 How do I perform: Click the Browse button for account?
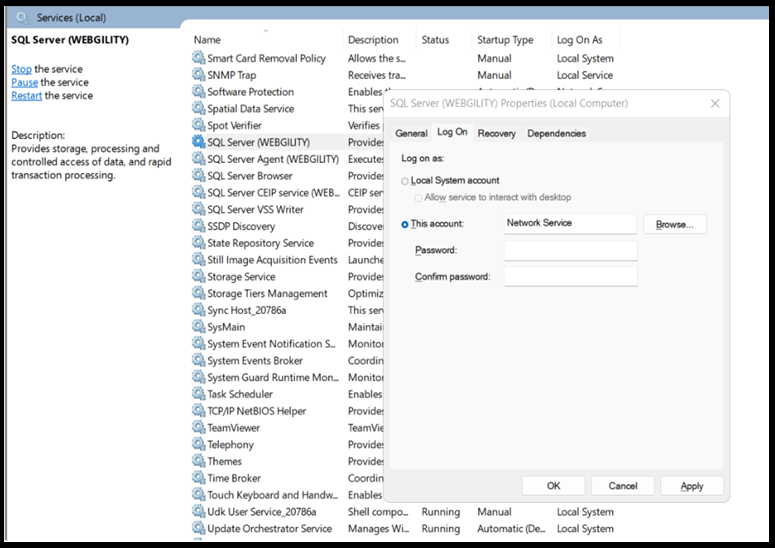point(674,225)
